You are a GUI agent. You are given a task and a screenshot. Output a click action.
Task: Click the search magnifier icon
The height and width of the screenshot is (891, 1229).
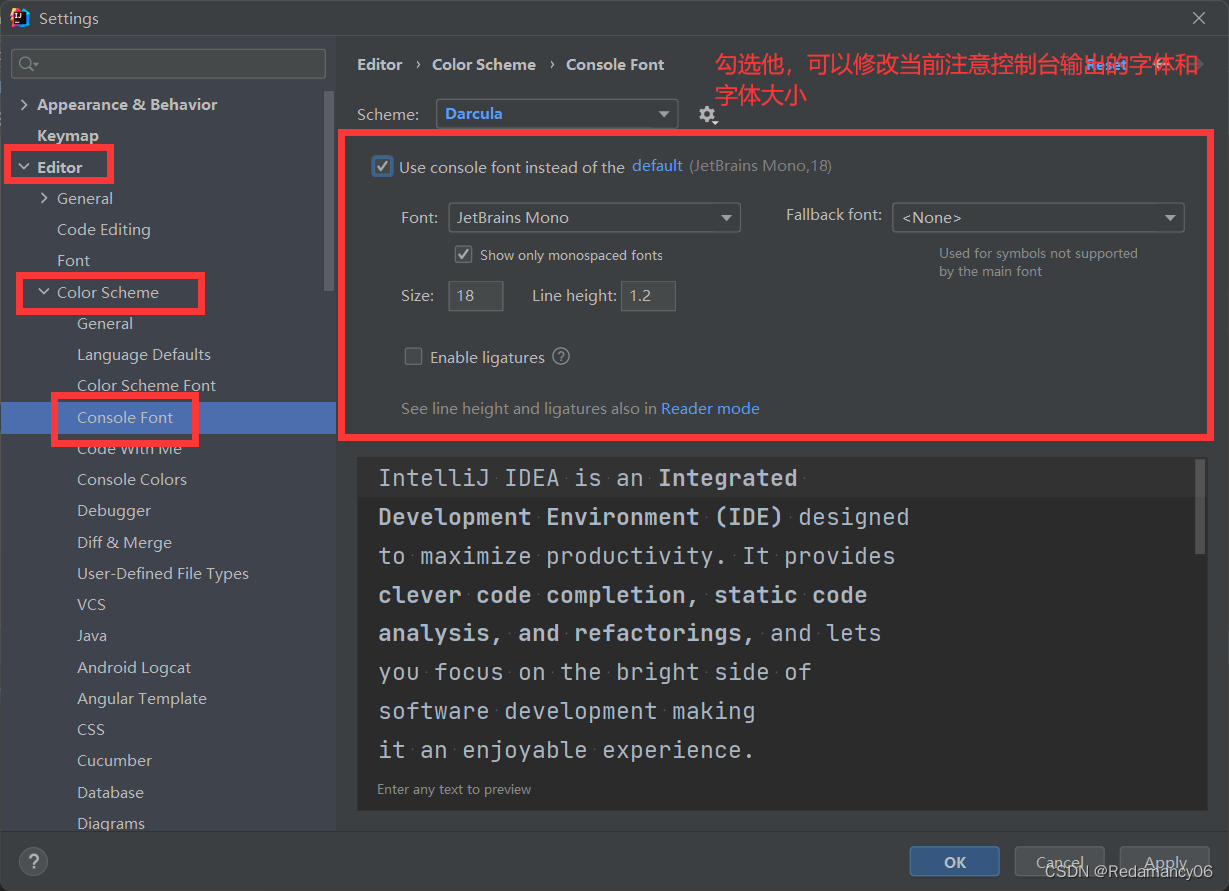[28, 64]
